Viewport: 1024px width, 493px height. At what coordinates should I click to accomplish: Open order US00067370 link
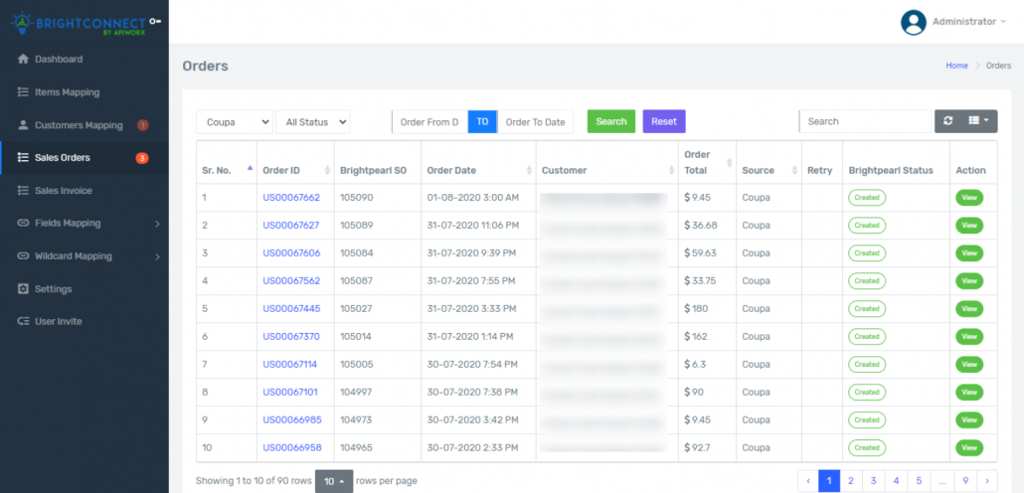[x=291, y=336]
